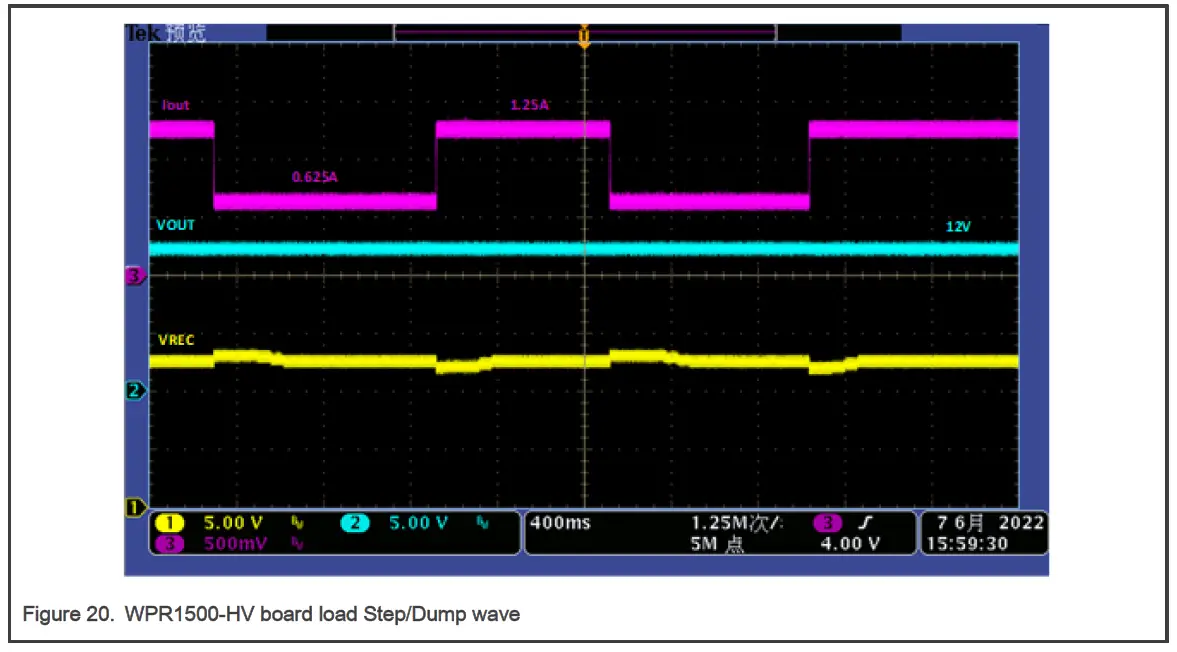Screen dimensions: 1177x652
Task: Select the yellow Channel 1 badge
Action: [170, 522]
